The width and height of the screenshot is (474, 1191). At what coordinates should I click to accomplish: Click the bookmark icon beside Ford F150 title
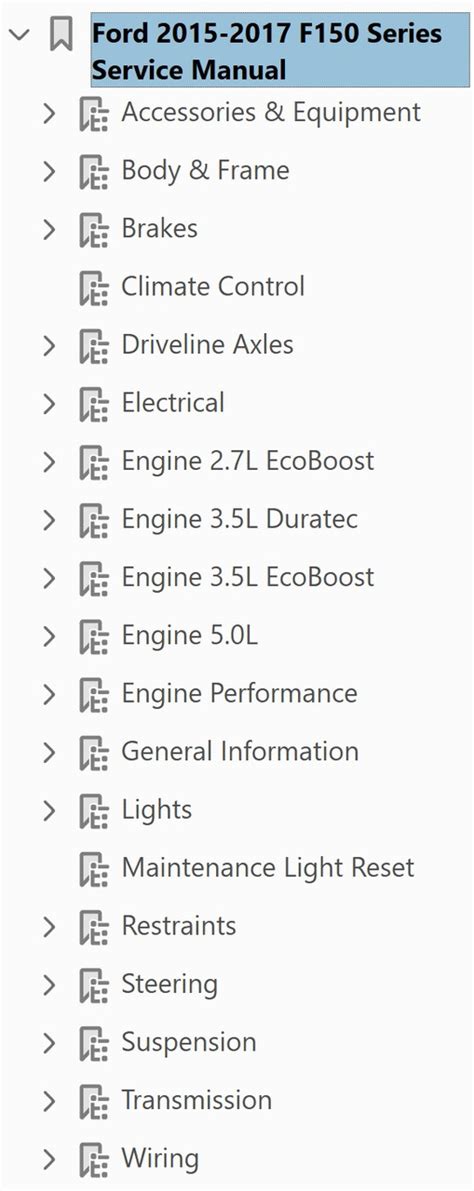[61, 35]
